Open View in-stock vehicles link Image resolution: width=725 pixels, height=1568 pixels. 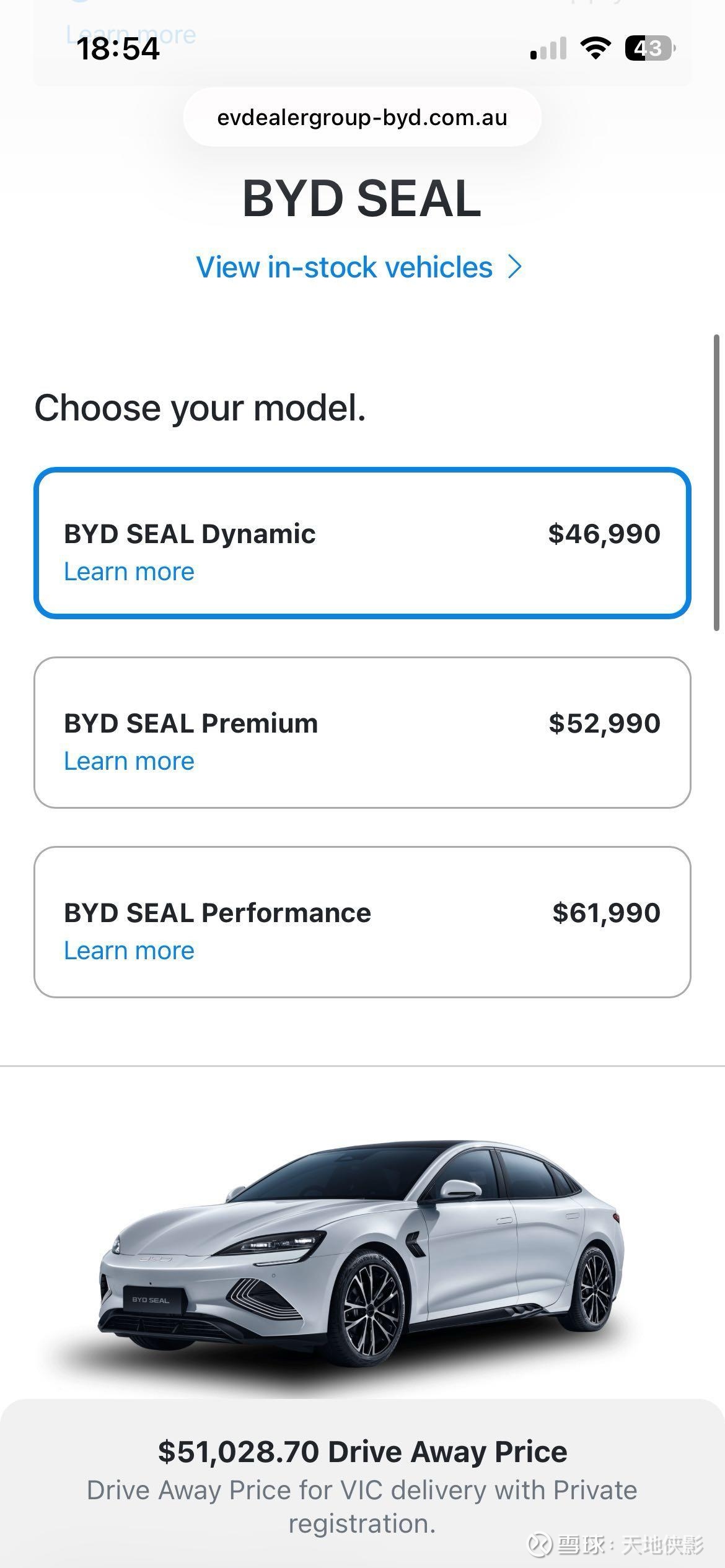(345, 267)
